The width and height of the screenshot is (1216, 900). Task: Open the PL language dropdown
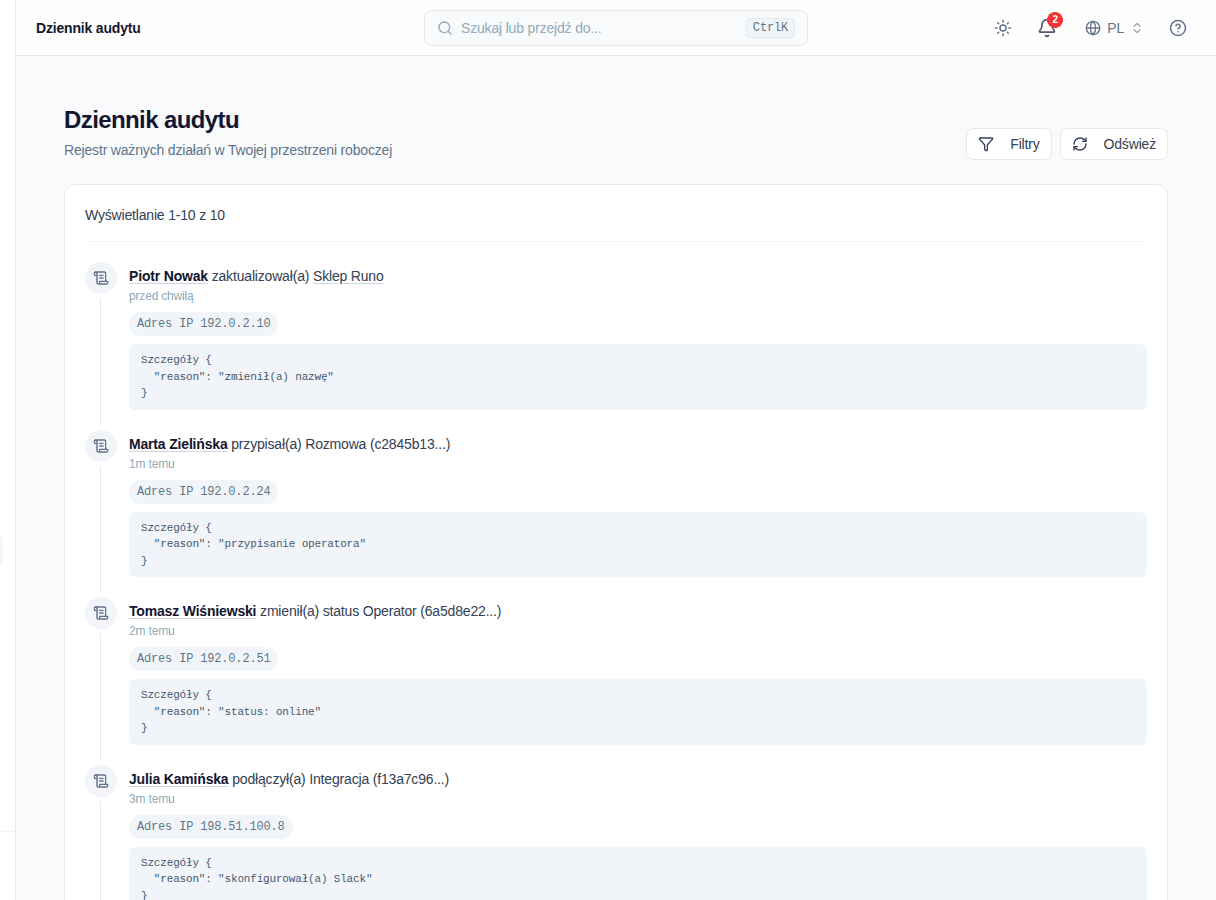[1114, 28]
